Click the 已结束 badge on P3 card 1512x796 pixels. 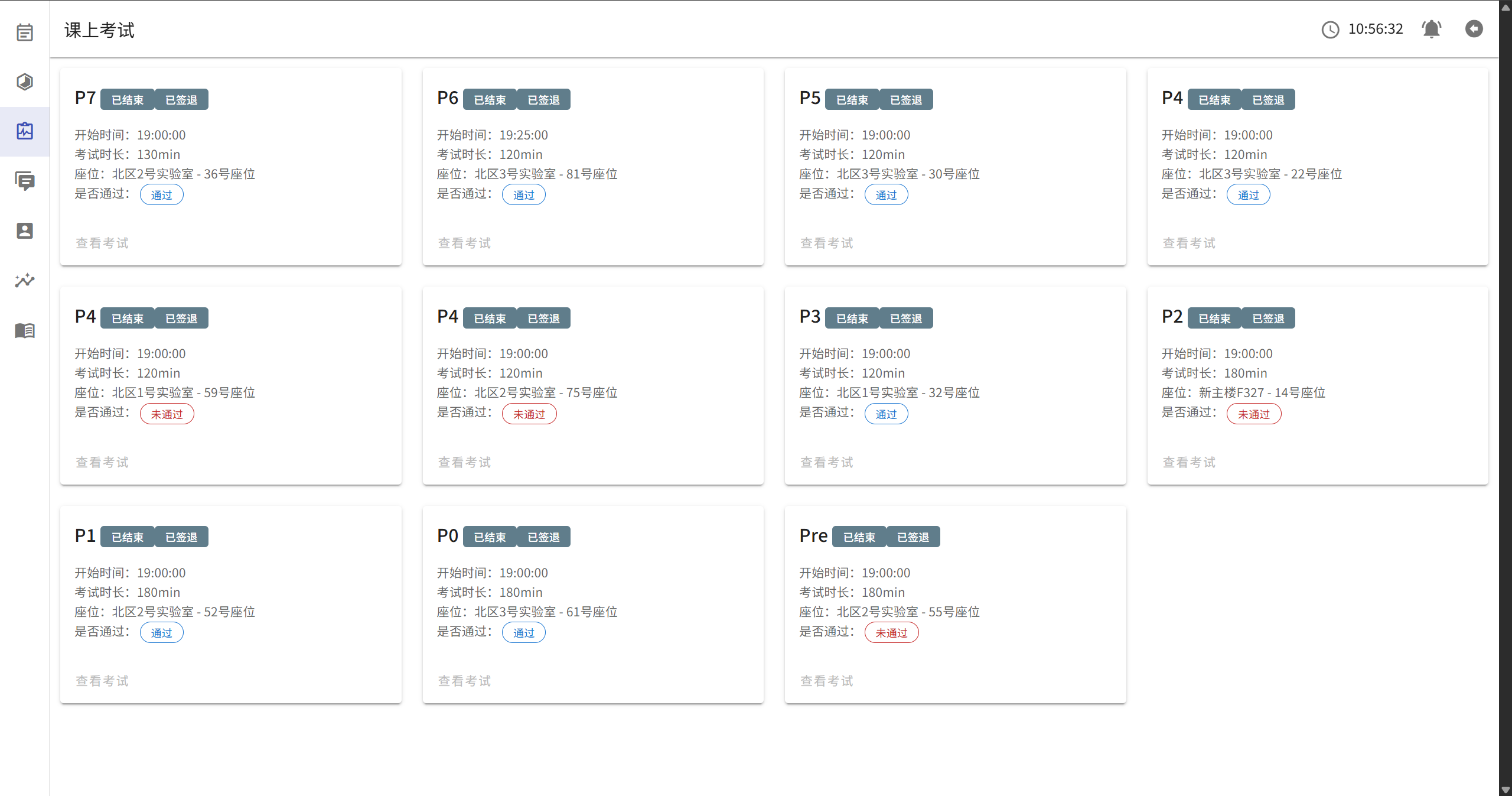[852, 319]
